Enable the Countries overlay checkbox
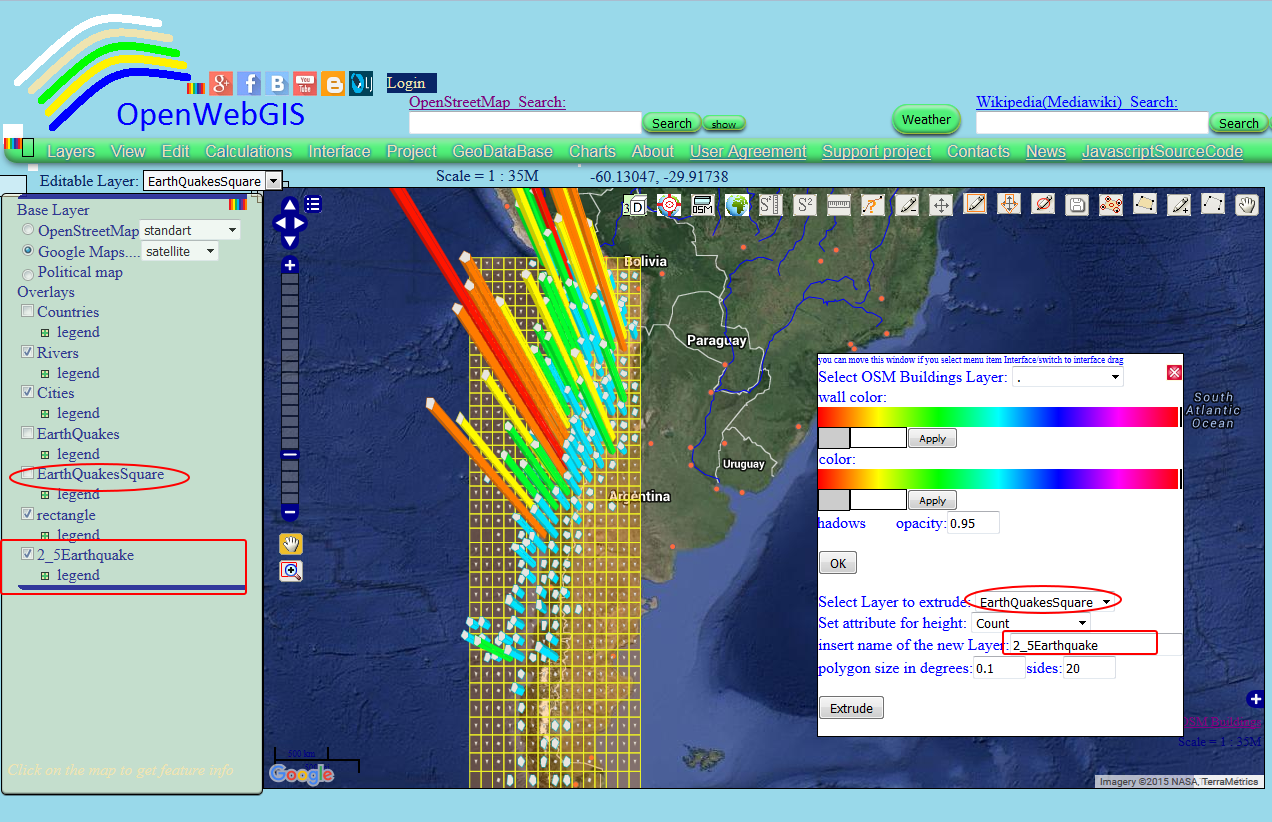1272x822 pixels. [26, 311]
